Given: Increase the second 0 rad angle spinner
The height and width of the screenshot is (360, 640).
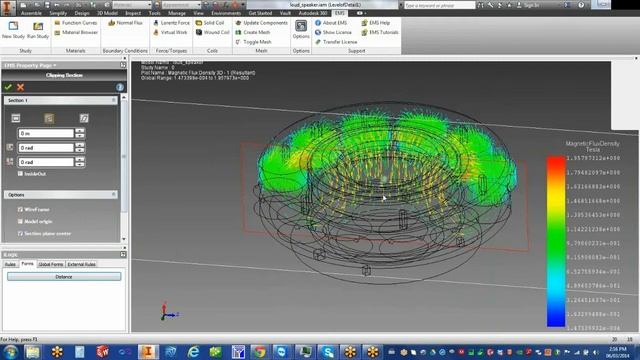Looking at the screenshot, I should 80,160.
